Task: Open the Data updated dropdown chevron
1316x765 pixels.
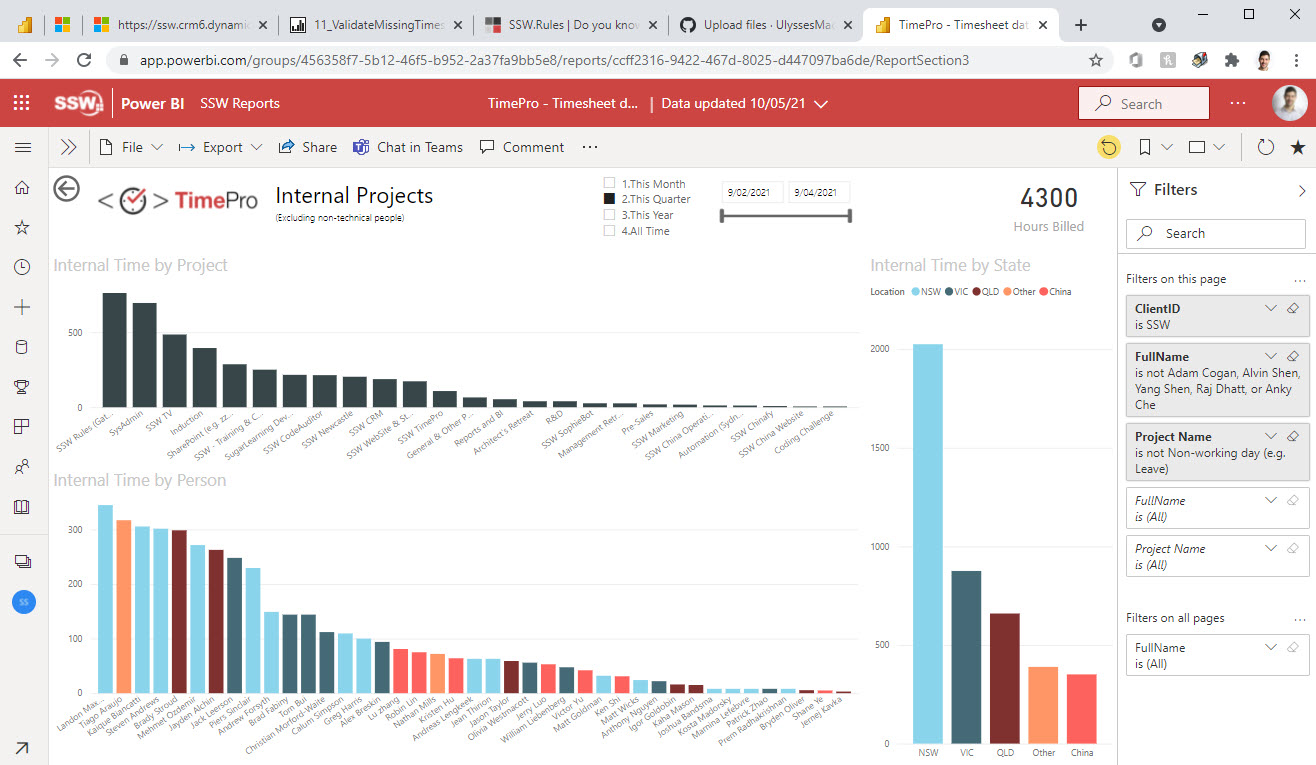Action: (821, 103)
